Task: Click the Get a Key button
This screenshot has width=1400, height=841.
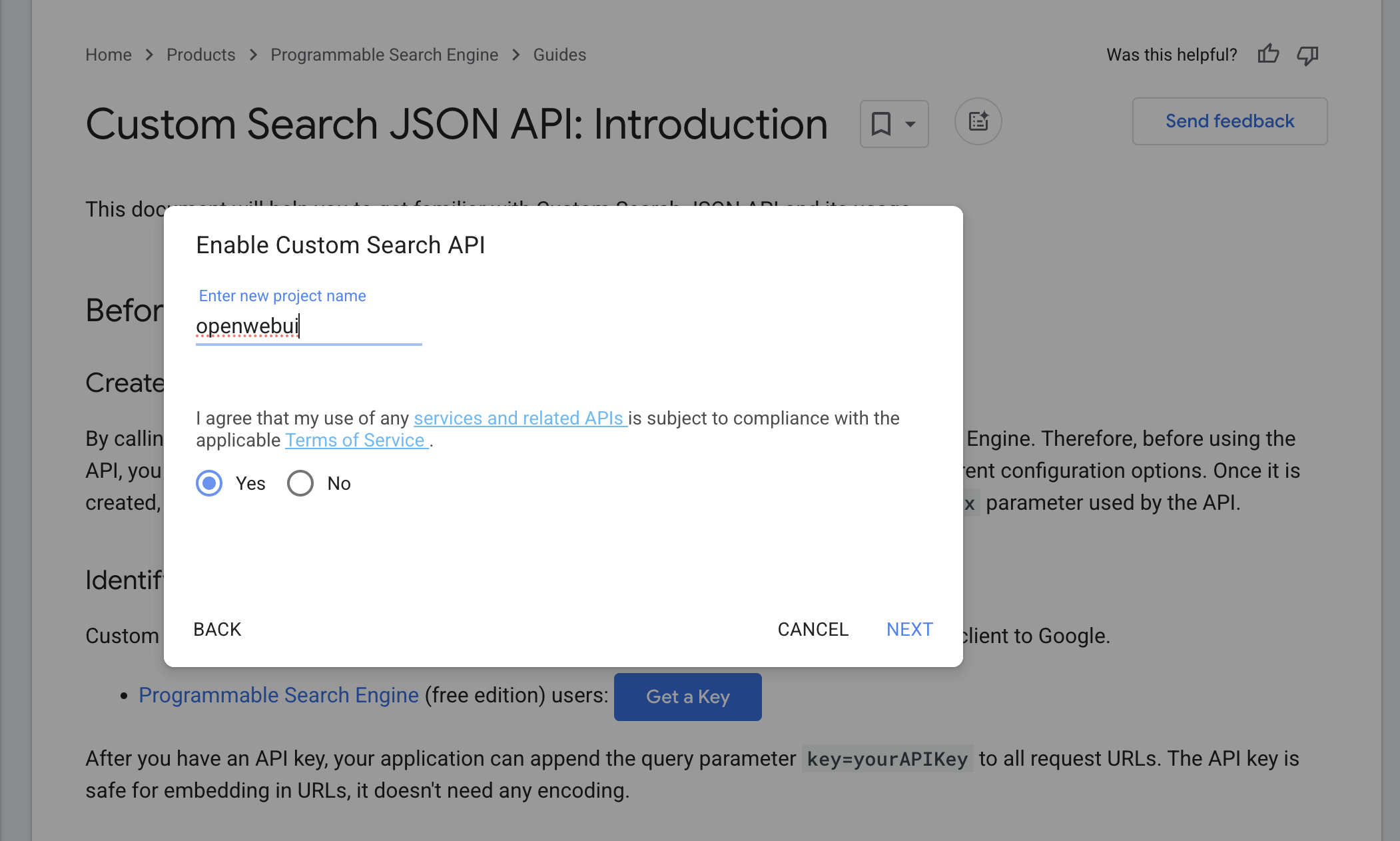Action: (x=687, y=696)
